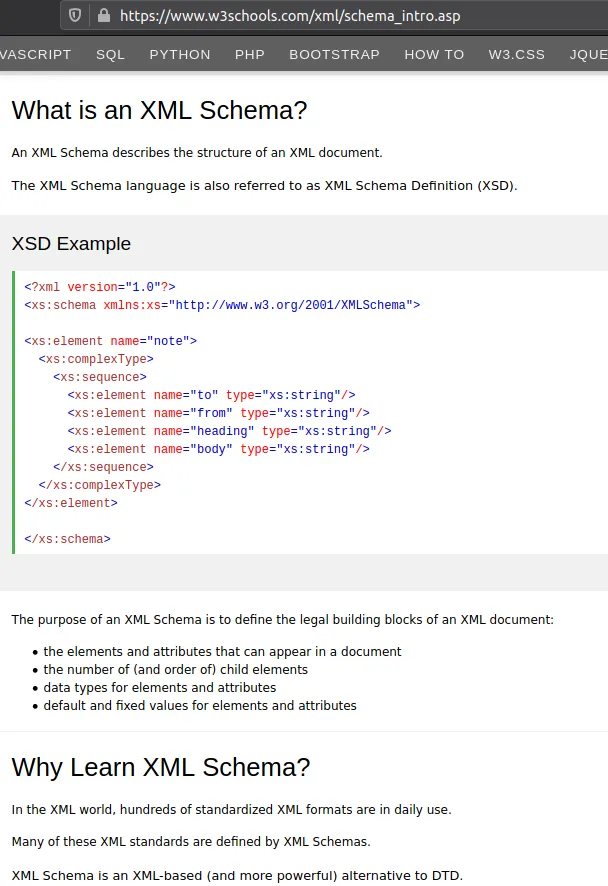This screenshot has width=608, height=886.
Task: Click the opening xs:complexType code line
Action: (x=96, y=359)
